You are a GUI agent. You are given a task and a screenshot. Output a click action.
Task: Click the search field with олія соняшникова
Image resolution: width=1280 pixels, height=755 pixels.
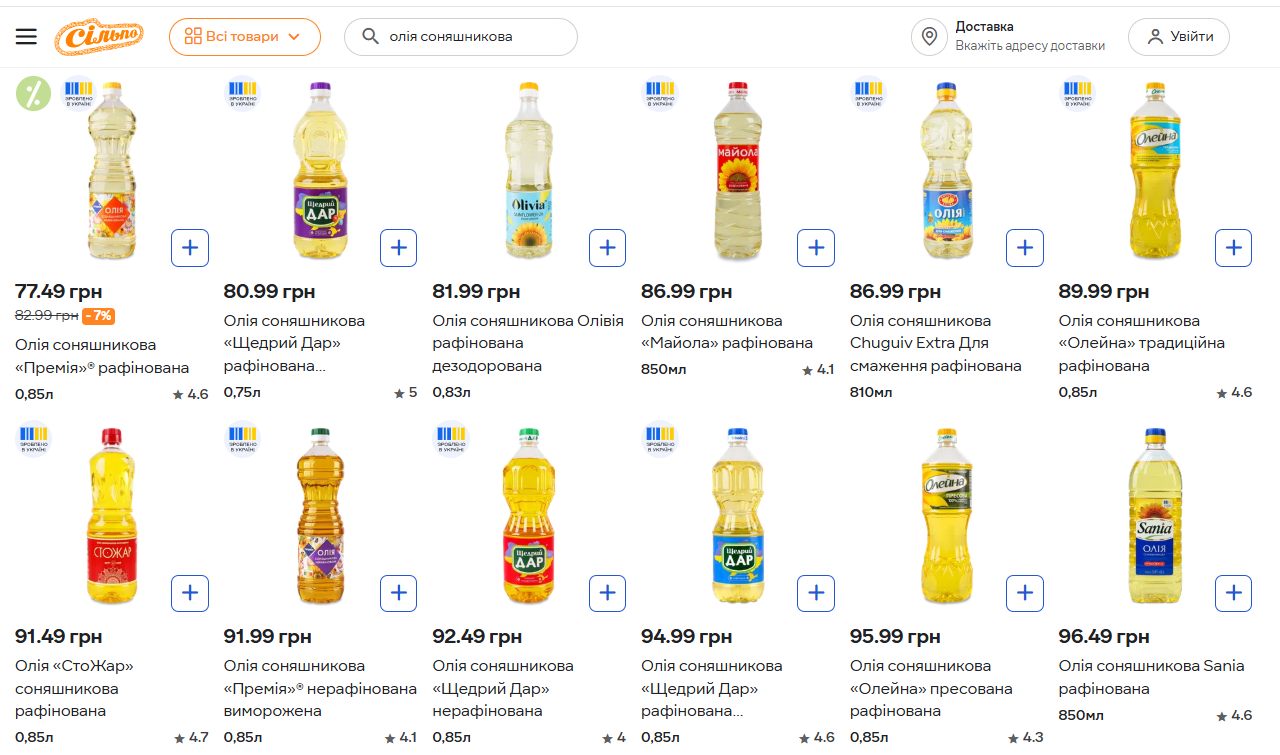pyautogui.click(x=470, y=37)
